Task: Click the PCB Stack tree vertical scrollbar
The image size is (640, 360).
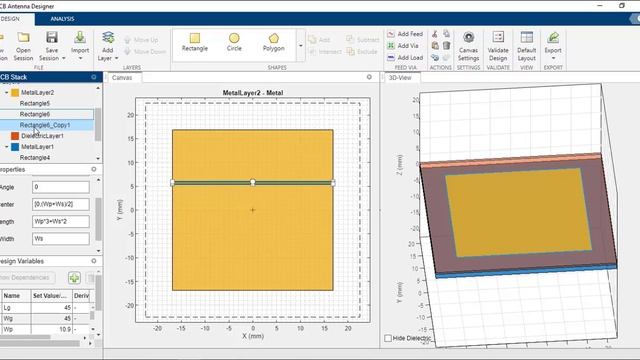Action: pos(98,124)
